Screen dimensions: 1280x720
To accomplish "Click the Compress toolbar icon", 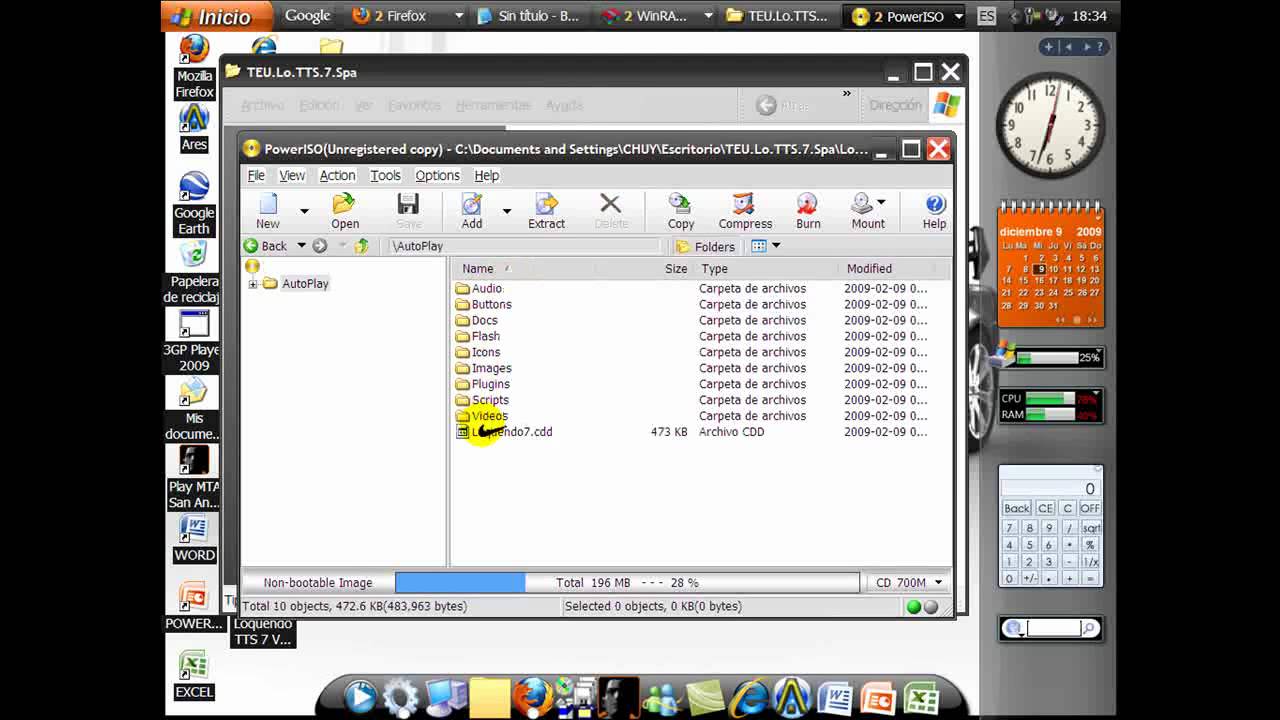I will pos(745,211).
